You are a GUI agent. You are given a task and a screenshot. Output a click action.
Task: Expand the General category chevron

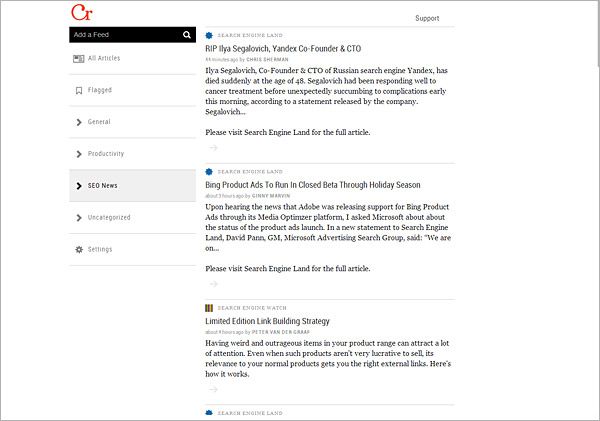click(79, 122)
